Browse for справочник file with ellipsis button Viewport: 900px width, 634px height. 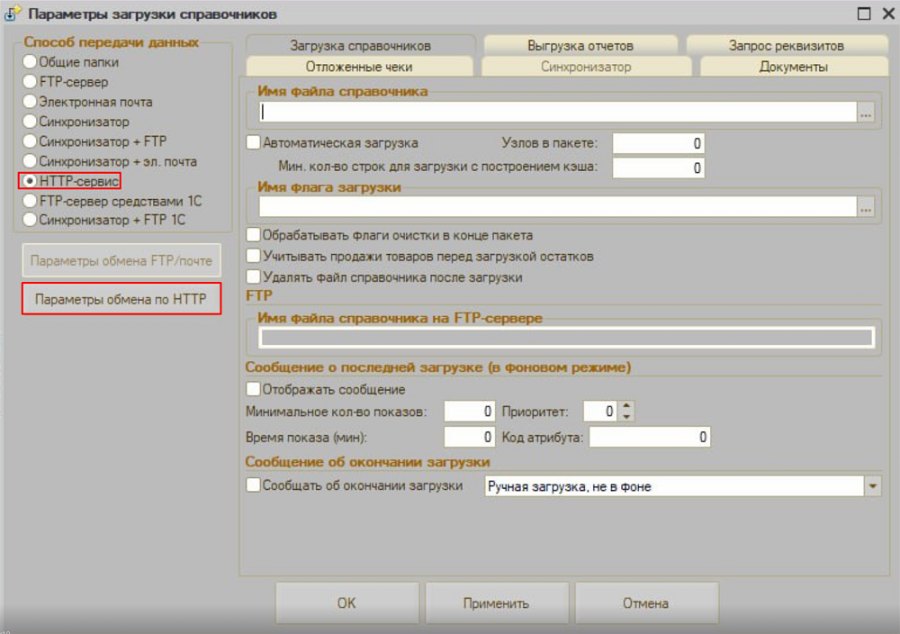(x=866, y=112)
